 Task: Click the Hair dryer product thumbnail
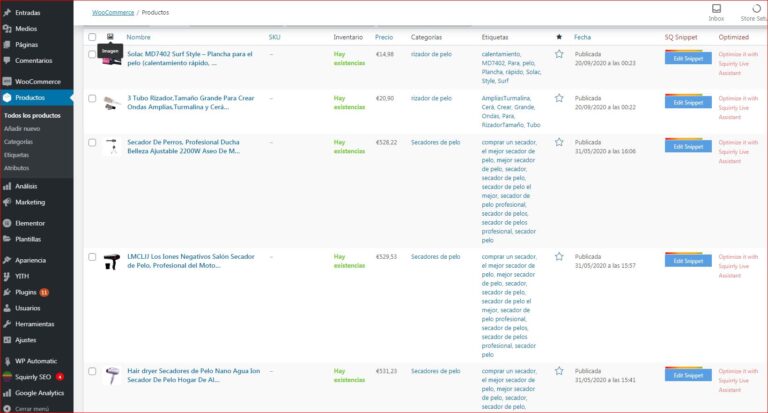pyautogui.click(x=112, y=374)
